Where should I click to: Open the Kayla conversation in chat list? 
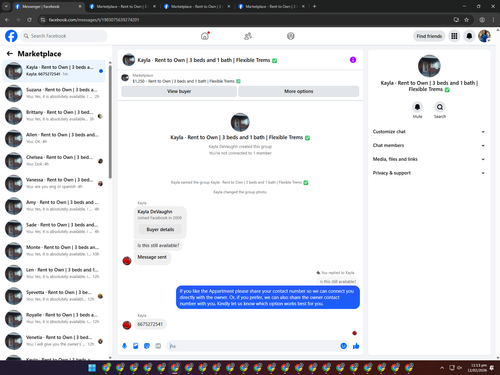click(x=54, y=71)
